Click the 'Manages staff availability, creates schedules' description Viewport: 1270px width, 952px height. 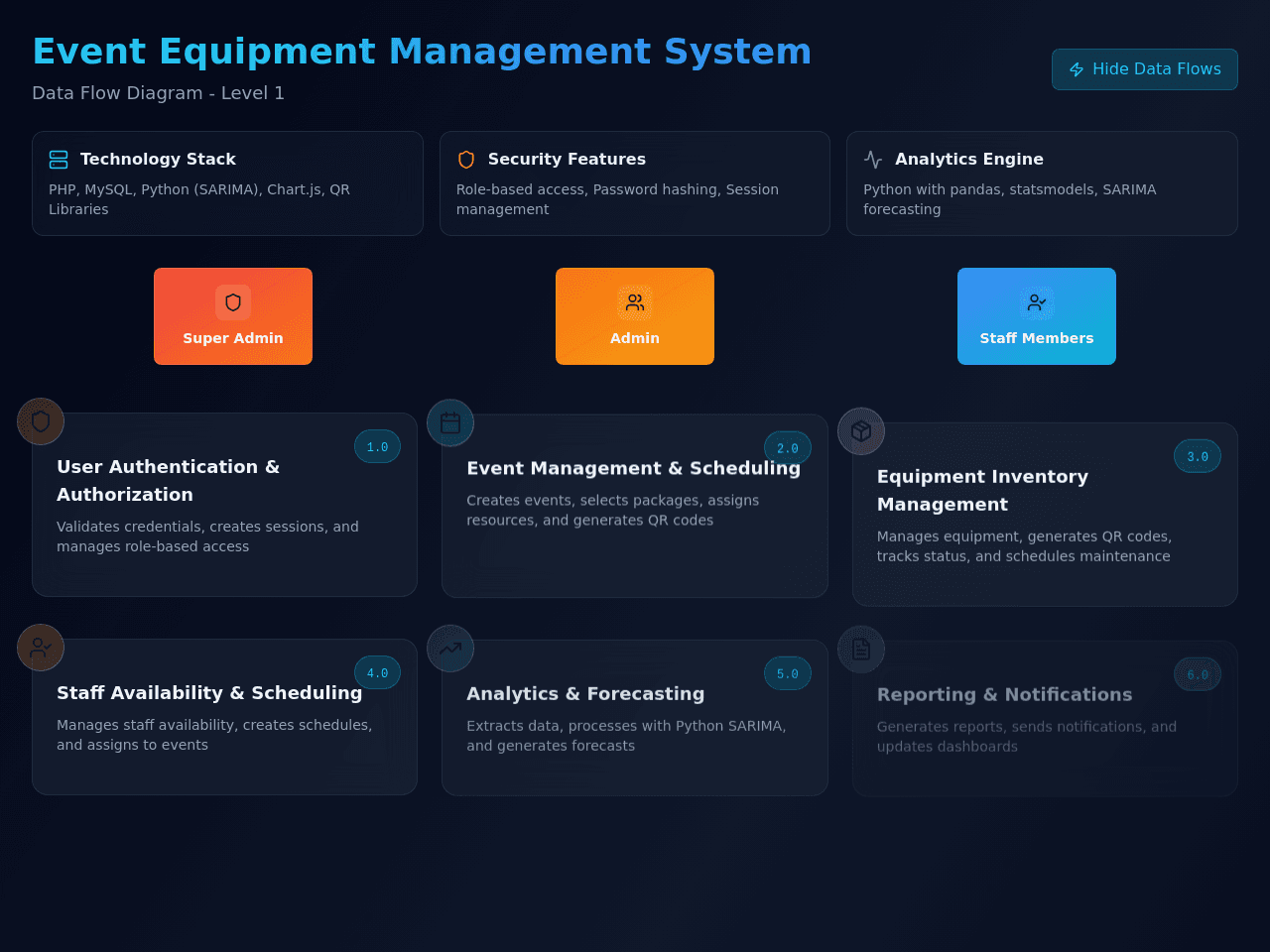[214, 735]
